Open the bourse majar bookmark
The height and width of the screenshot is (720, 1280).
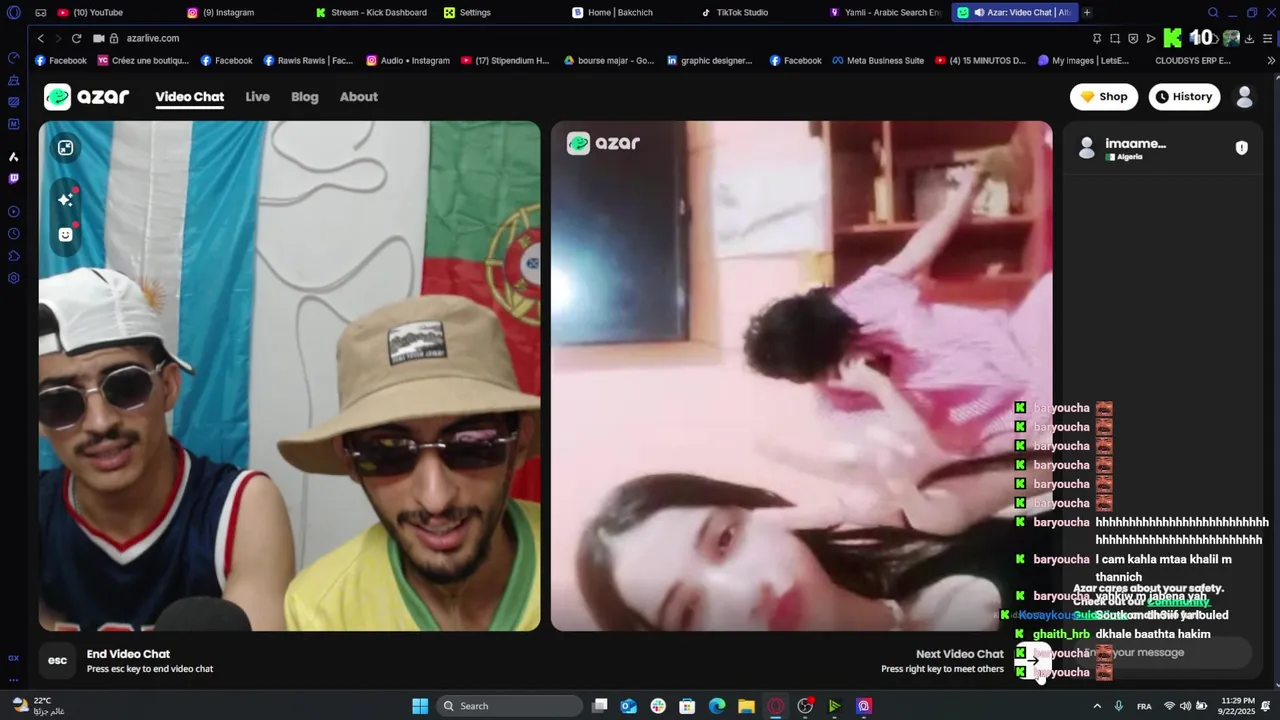(609, 60)
